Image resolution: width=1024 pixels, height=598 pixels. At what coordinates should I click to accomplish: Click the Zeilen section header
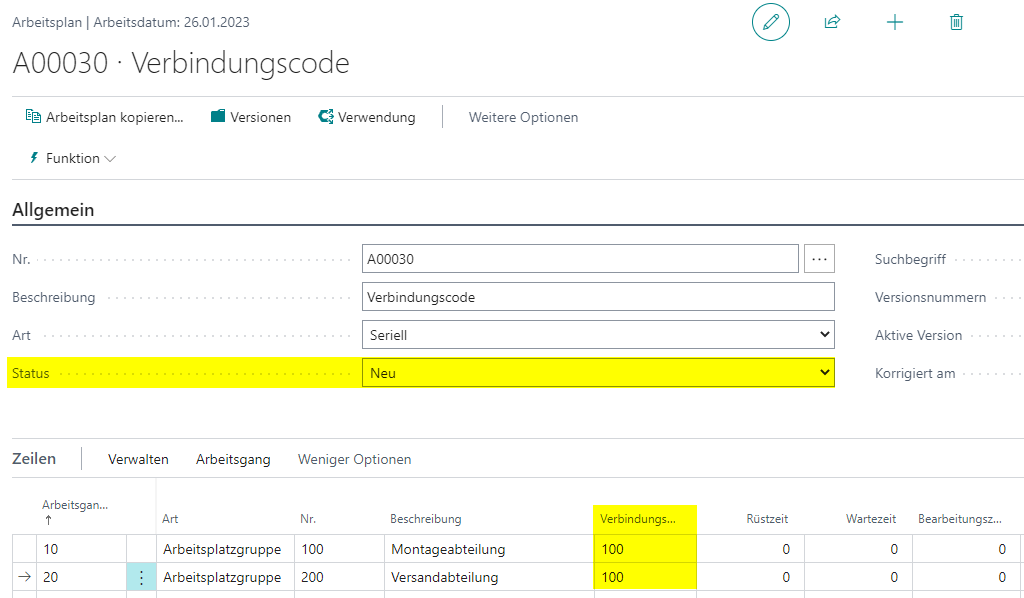(x=34, y=459)
